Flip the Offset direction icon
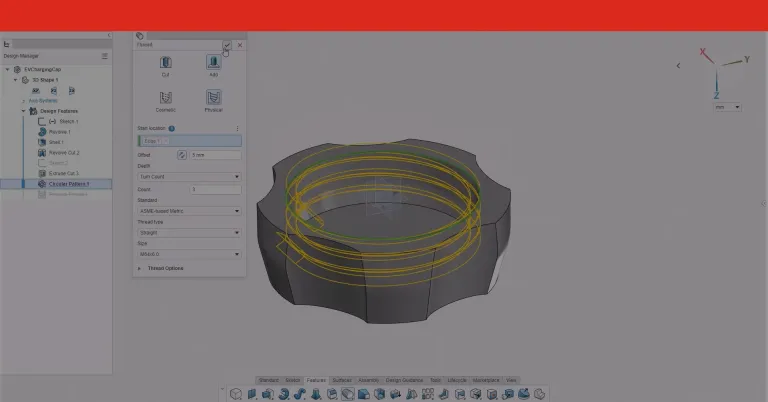The height and width of the screenshot is (402, 768). pos(182,155)
